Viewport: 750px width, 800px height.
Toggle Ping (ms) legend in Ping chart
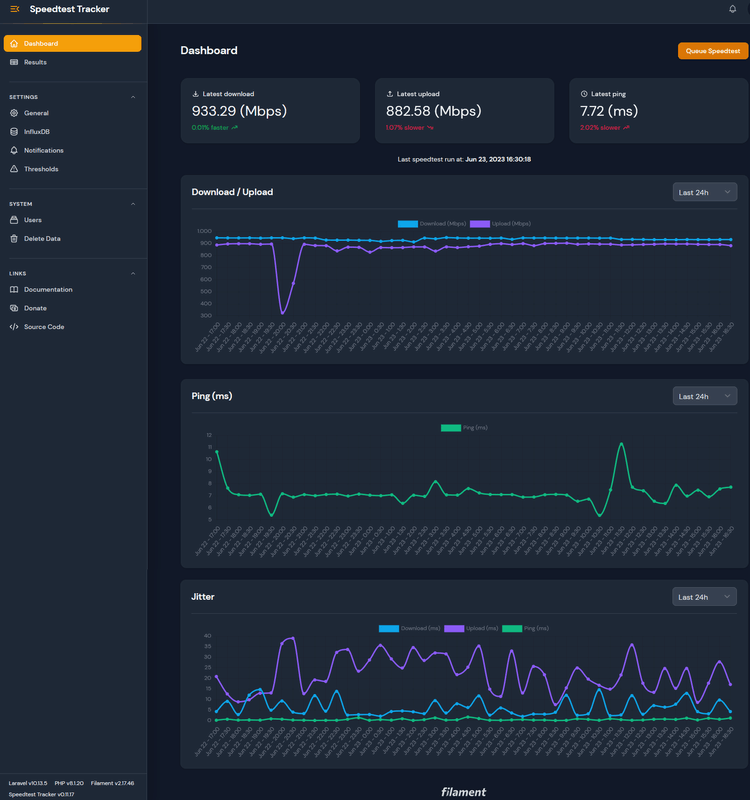(464, 428)
